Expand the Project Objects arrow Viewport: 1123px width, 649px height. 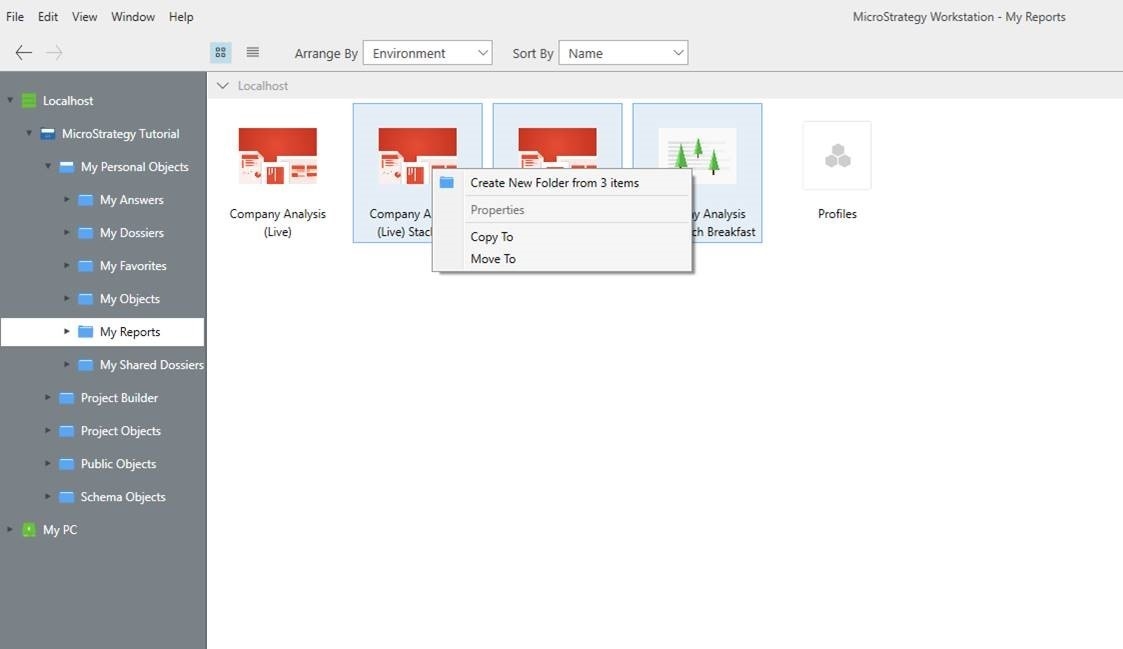pos(48,430)
